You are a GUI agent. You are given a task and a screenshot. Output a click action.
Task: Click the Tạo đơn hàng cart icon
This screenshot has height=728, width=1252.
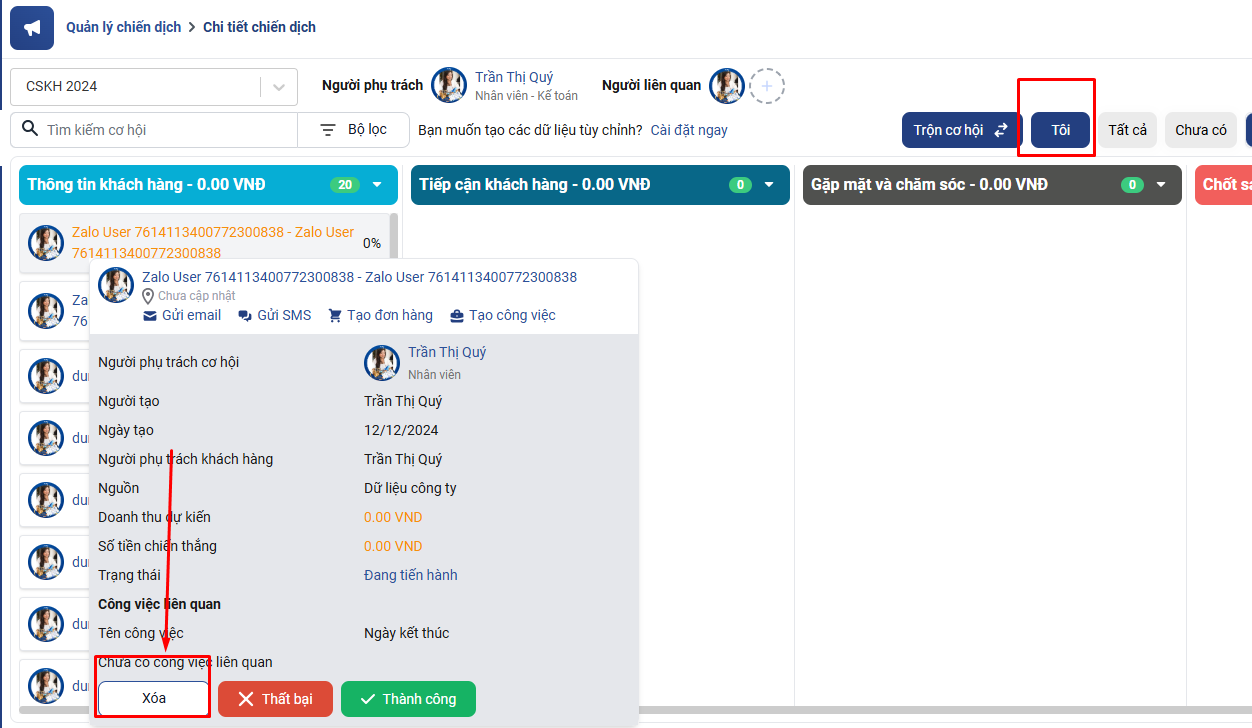point(335,315)
